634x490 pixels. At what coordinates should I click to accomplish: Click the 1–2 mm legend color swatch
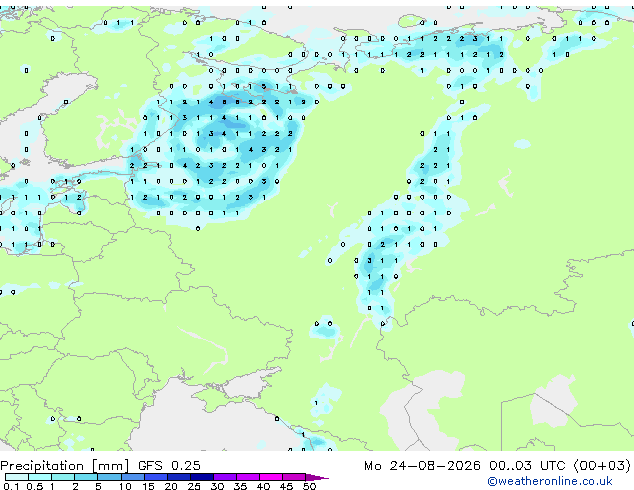pos(63,477)
